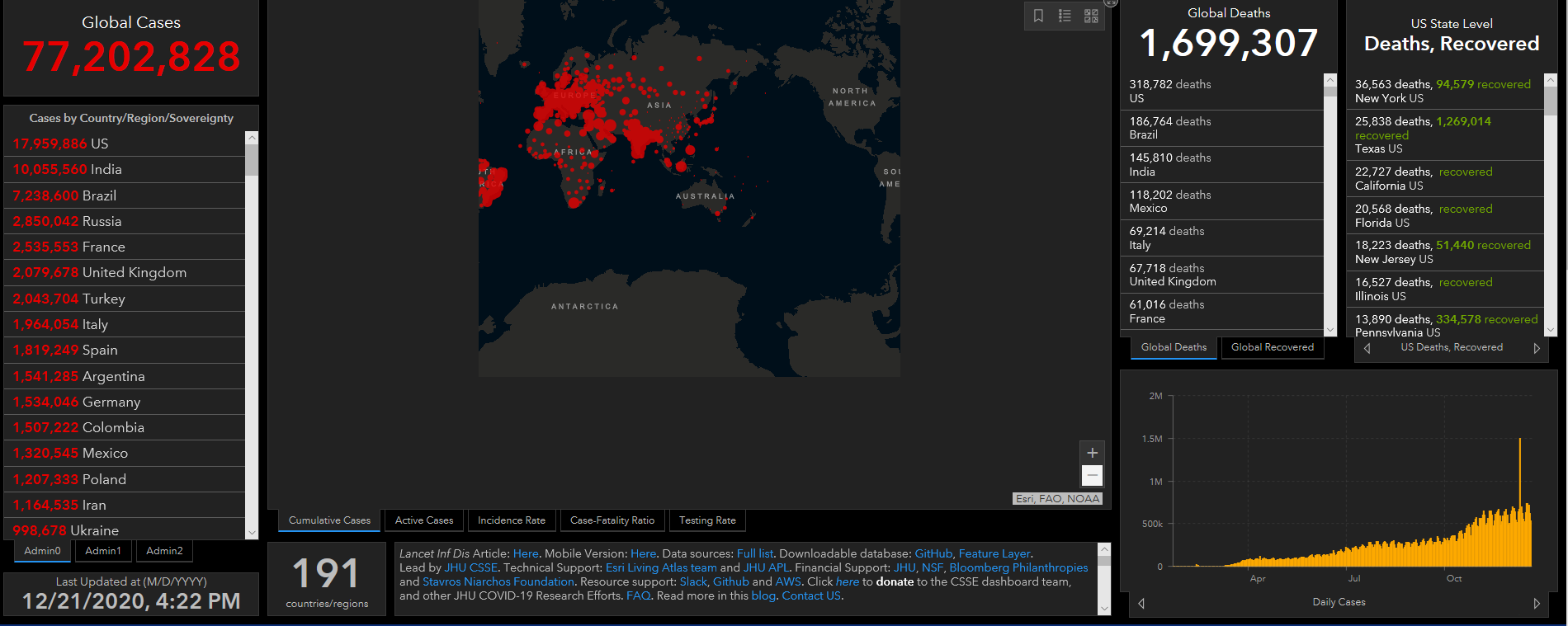The image size is (1568, 626).
Task: Click the Contact US link
Action: 811,595
